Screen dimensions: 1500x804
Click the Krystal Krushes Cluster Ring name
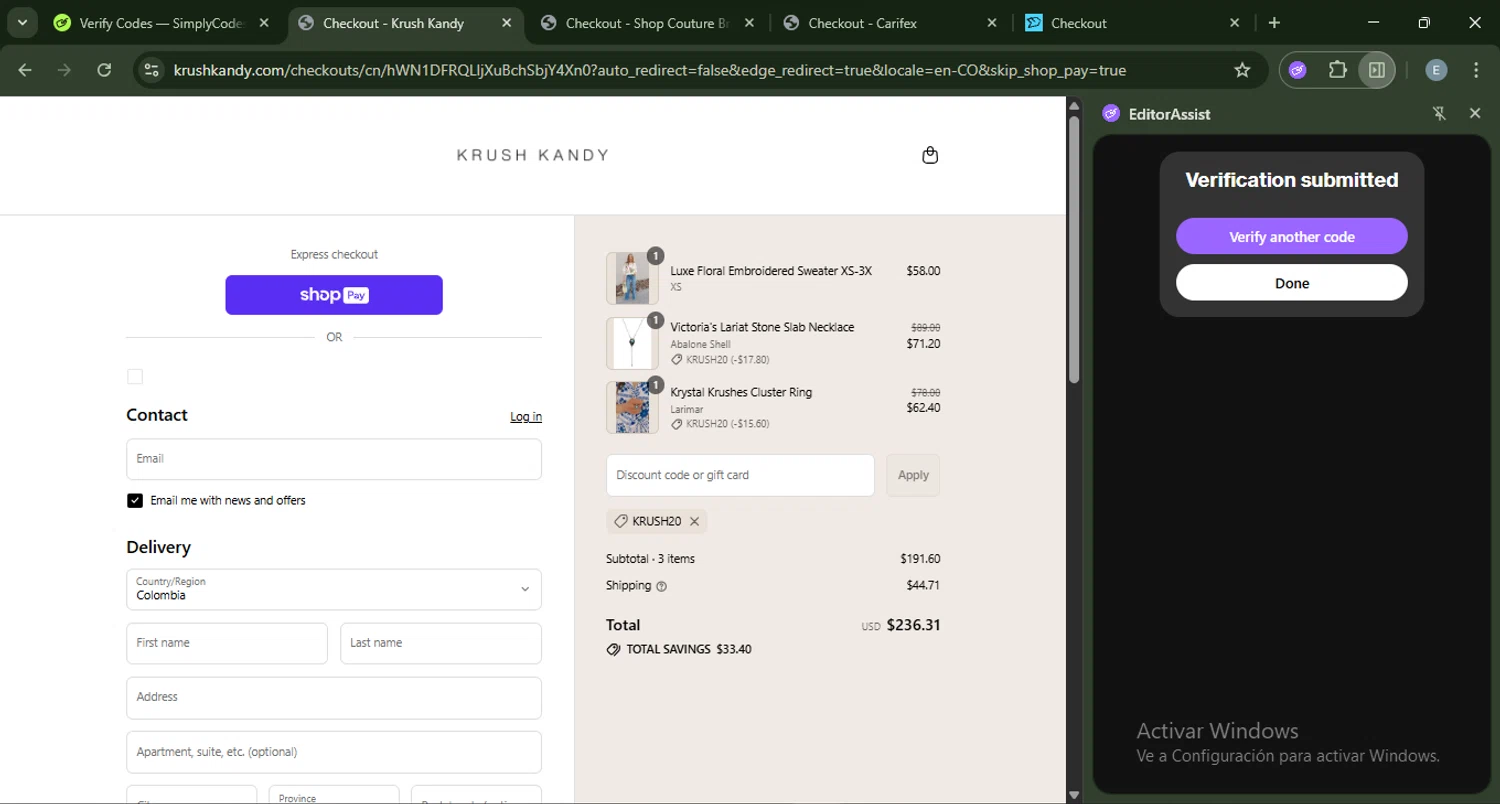[741, 392]
